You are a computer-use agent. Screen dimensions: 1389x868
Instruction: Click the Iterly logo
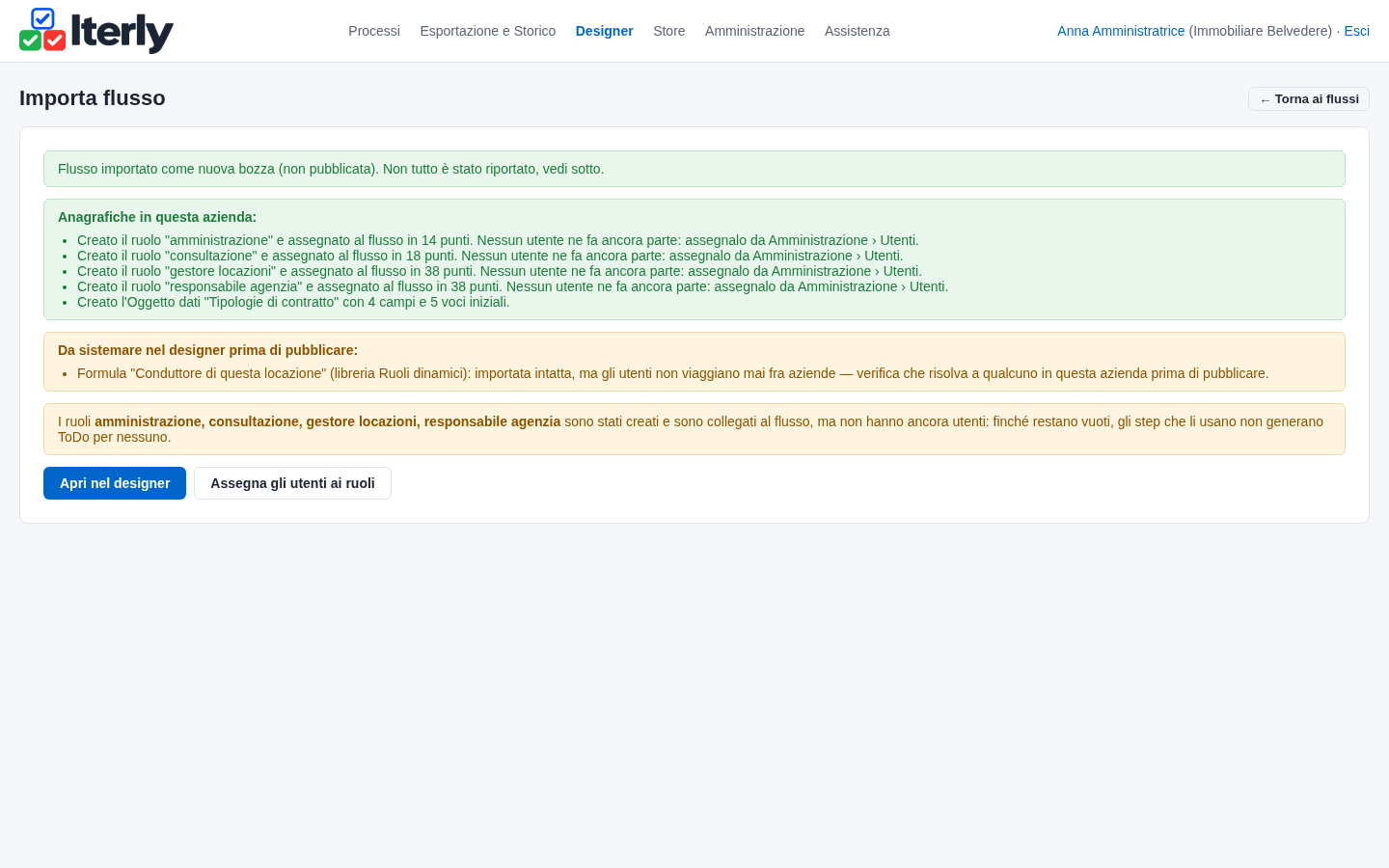tap(96, 31)
